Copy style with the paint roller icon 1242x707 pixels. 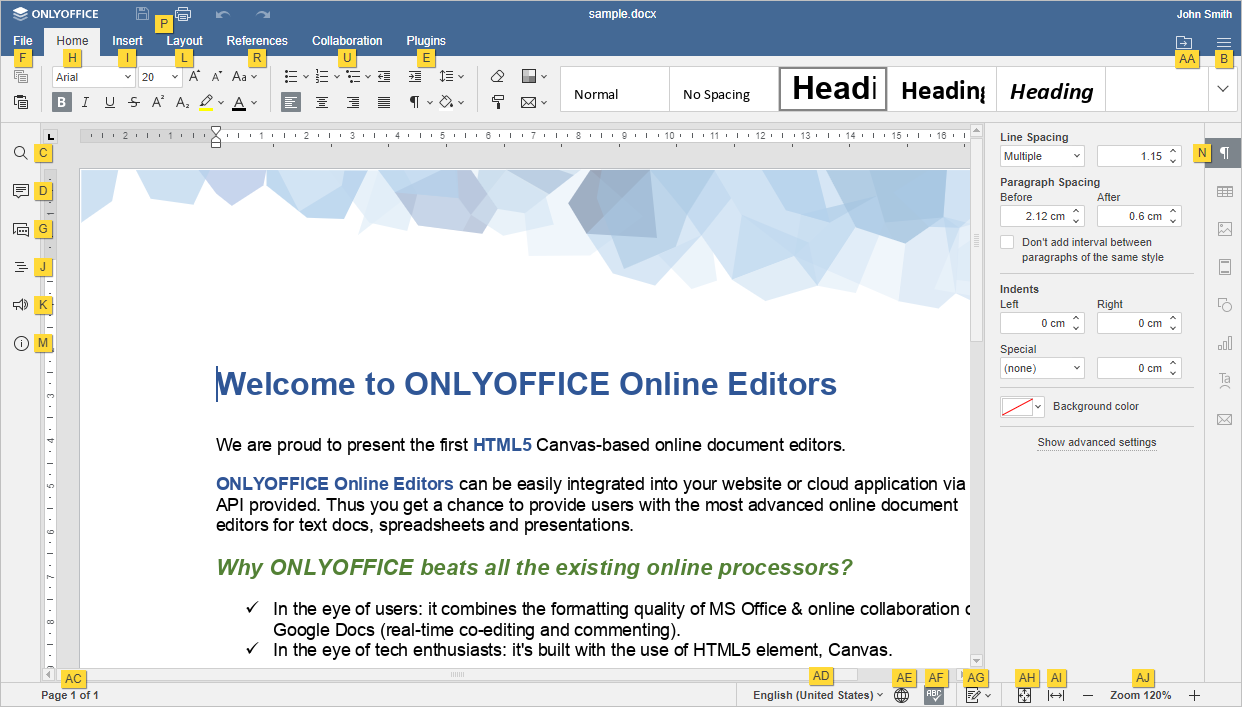point(498,101)
